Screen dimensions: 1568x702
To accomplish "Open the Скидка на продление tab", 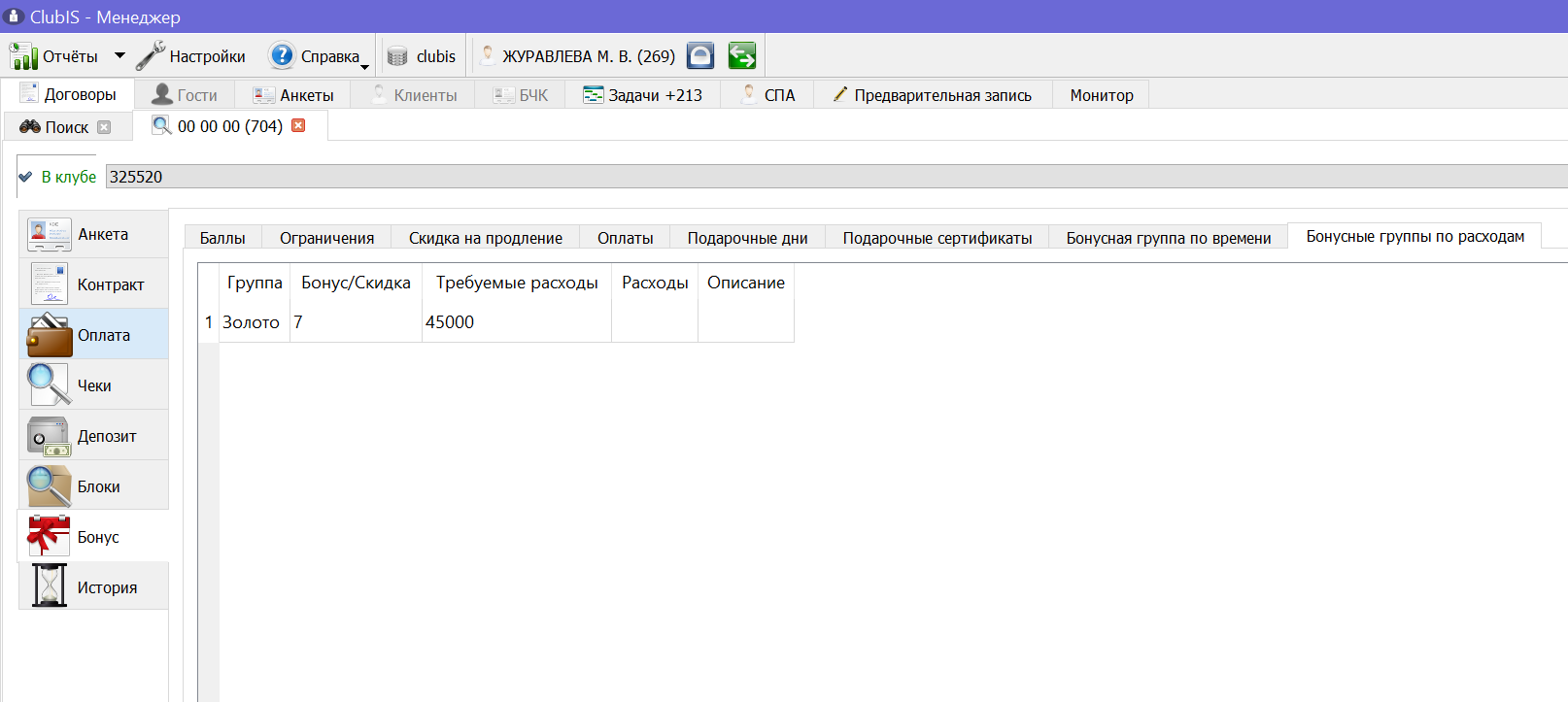I will tap(486, 238).
